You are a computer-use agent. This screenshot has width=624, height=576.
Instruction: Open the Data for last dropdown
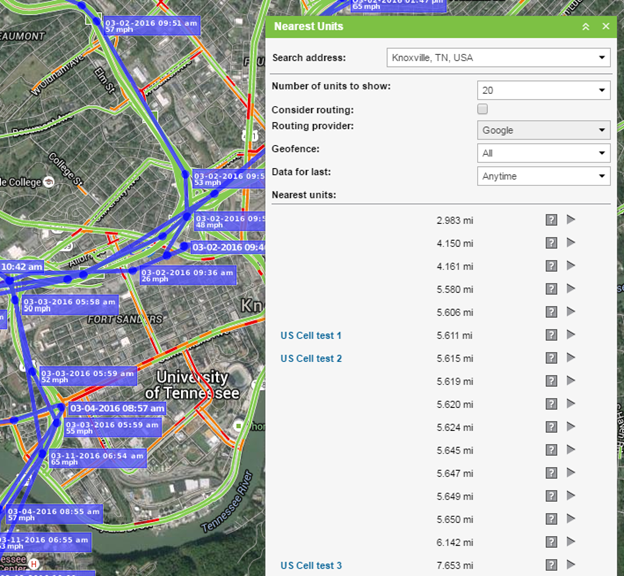pyautogui.click(x=543, y=176)
